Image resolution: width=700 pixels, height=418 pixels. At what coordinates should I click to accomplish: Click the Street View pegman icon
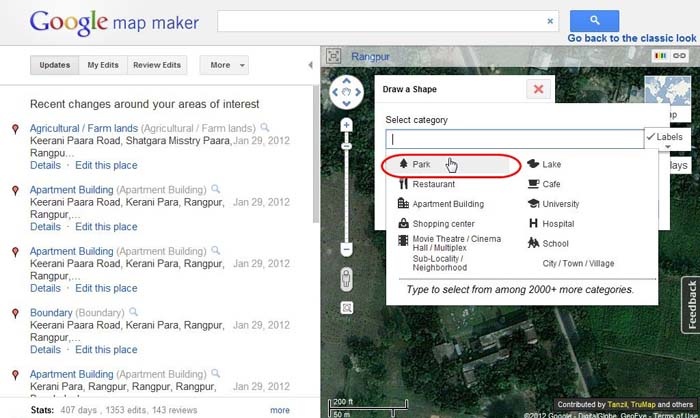pyautogui.click(x=346, y=280)
